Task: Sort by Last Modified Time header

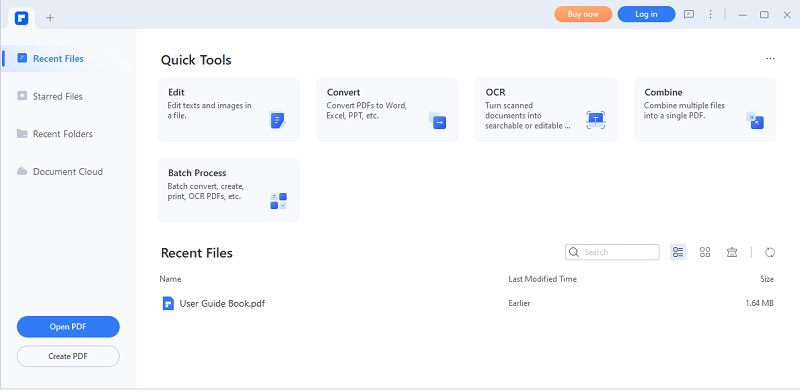Action: [x=542, y=279]
